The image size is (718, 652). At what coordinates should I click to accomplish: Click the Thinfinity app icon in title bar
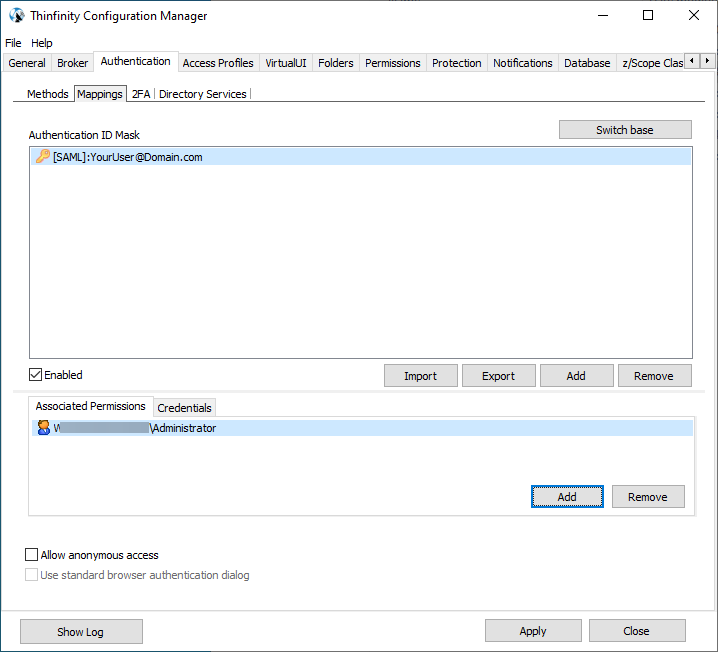click(17, 15)
